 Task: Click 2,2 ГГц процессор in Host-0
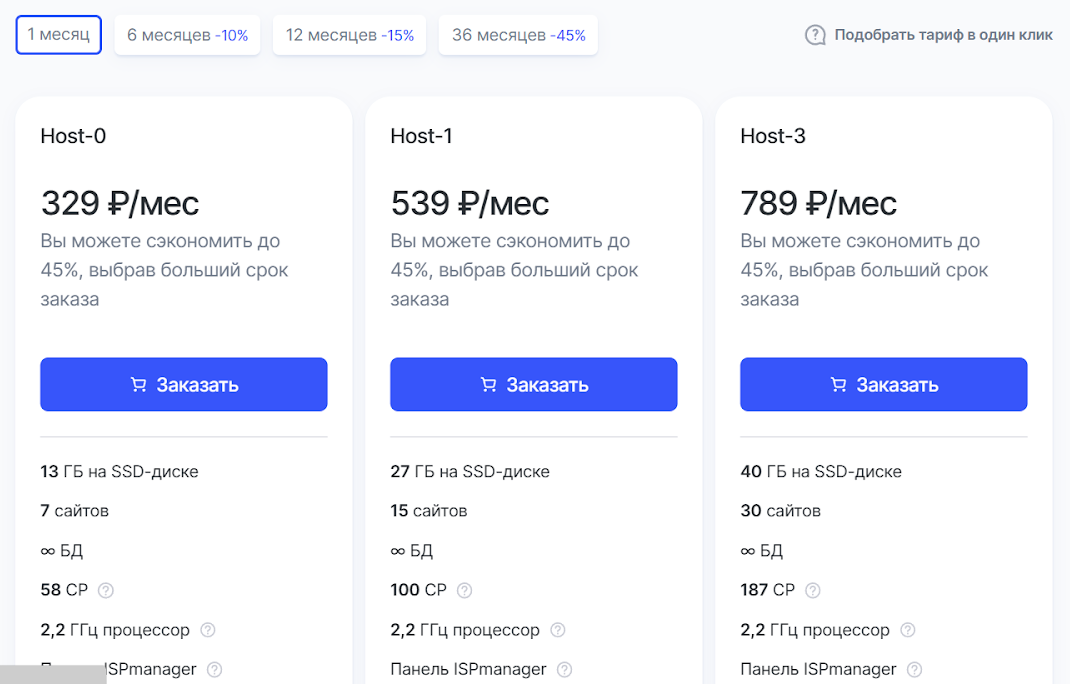coord(115,630)
